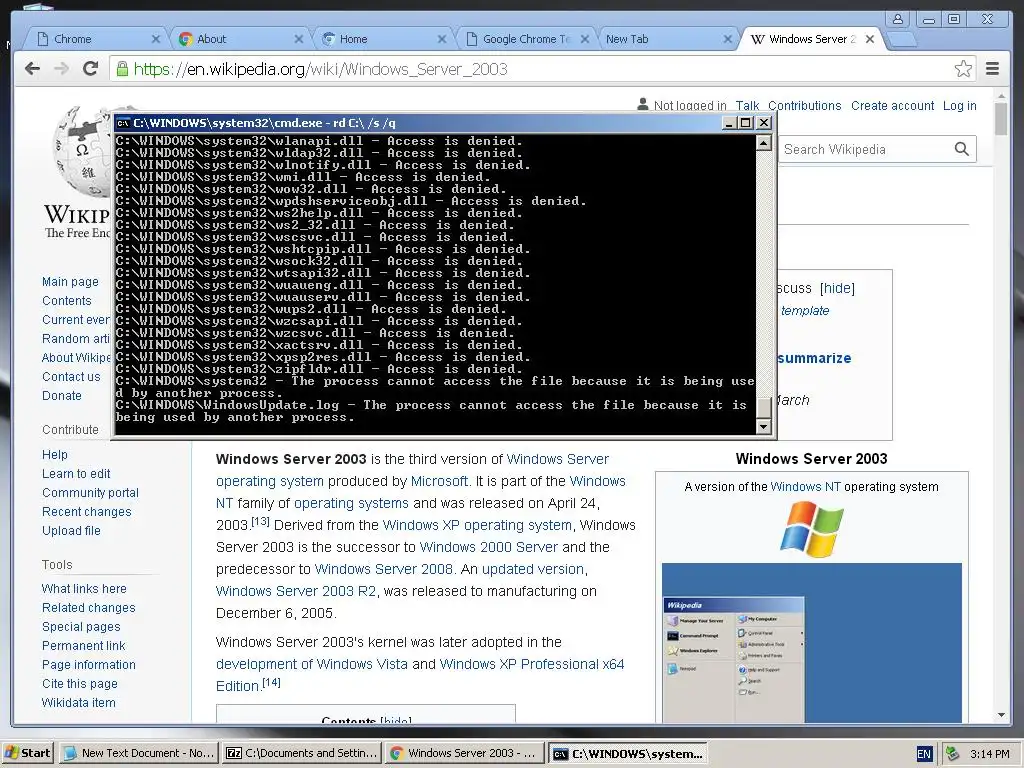This screenshot has height=768, width=1024.
Task: Click the network tray icon beside clock
Action: point(952,754)
